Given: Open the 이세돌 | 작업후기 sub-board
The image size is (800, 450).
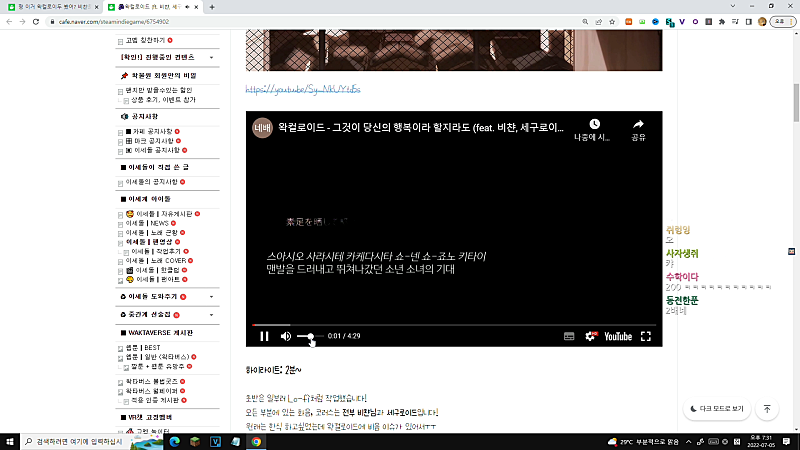Looking at the screenshot, I should pyautogui.click(x=156, y=252).
